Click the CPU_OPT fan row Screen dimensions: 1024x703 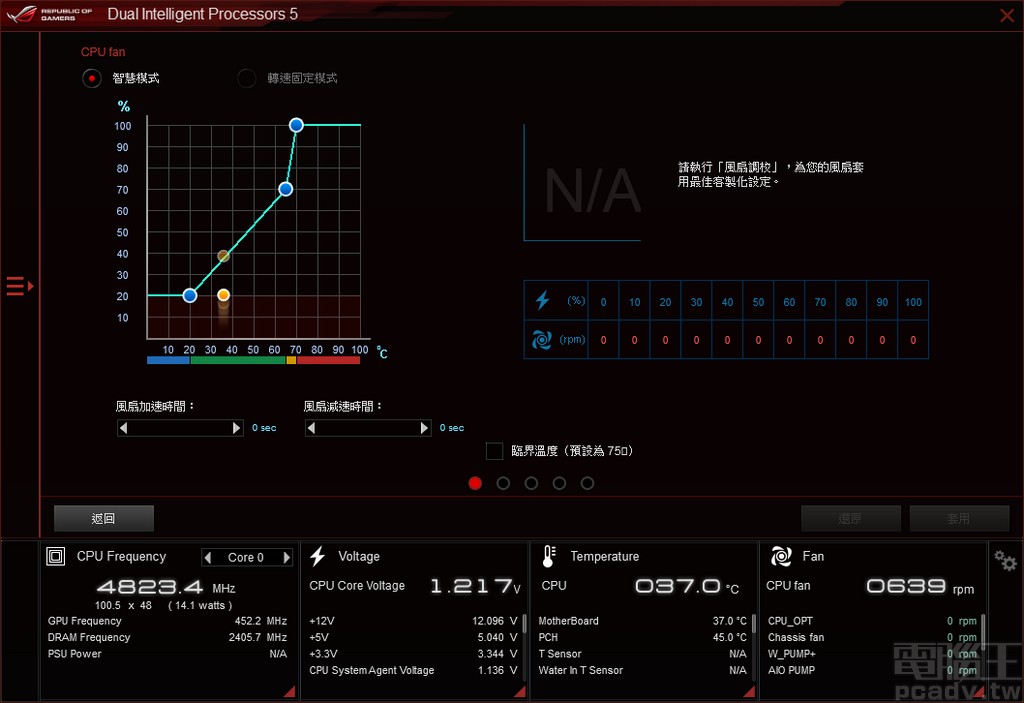[x=872, y=621]
